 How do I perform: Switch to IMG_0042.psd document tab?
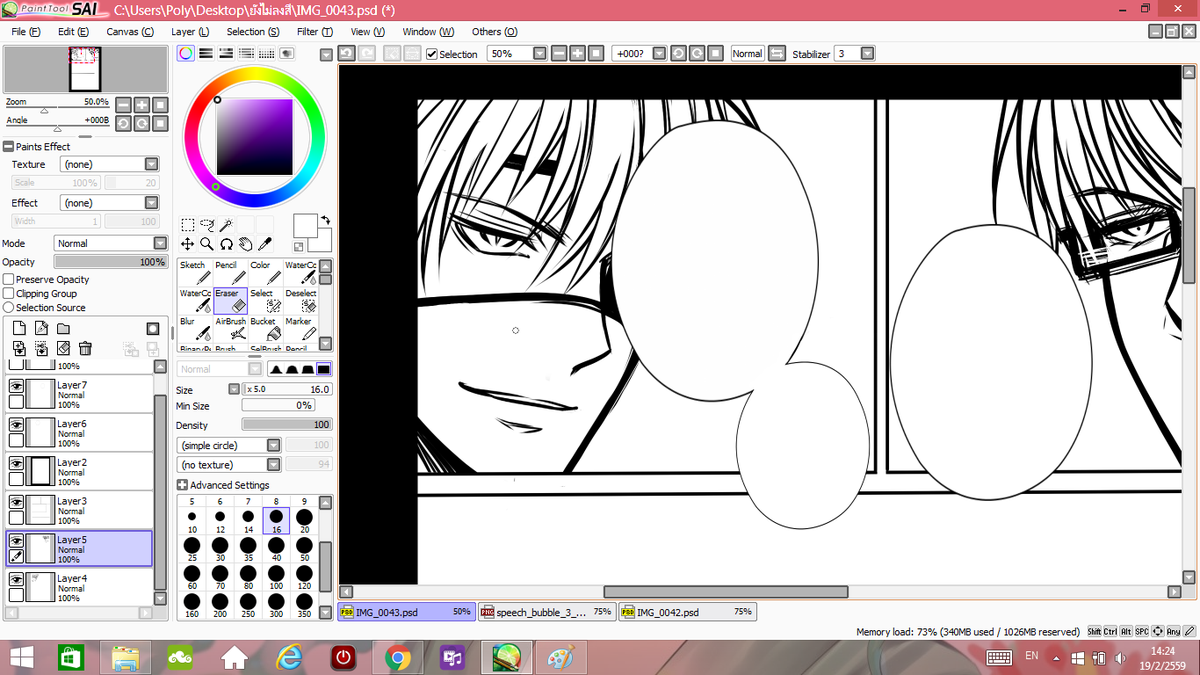(x=686, y=612)
